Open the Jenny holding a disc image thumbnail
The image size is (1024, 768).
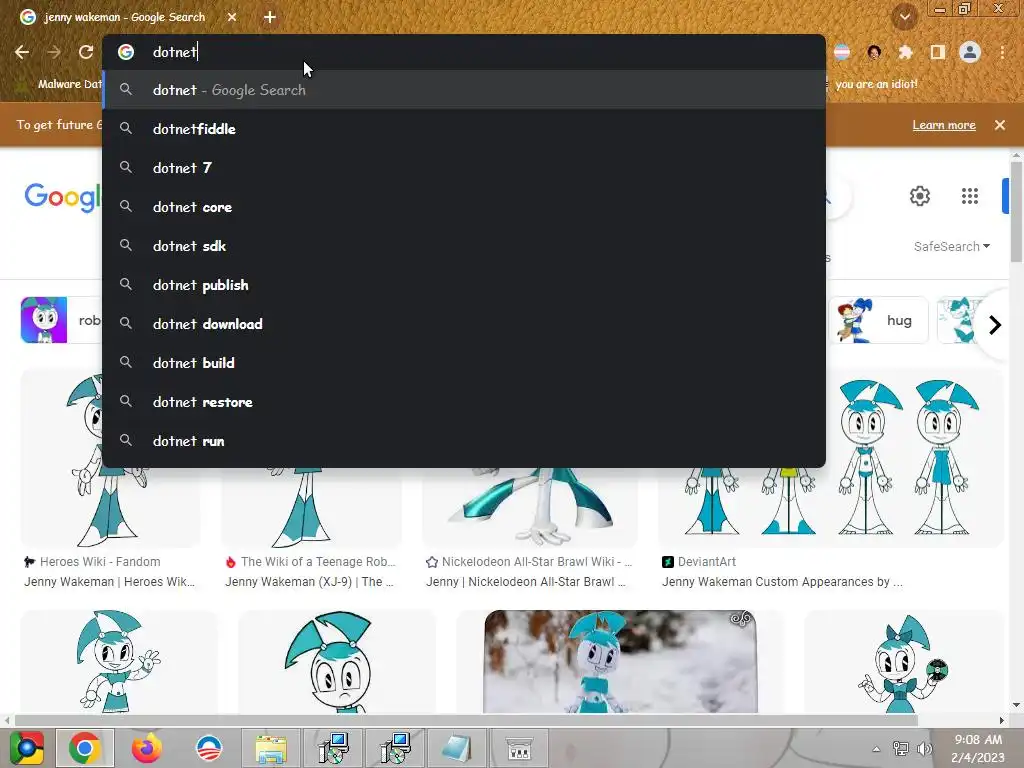pos(904,661)
